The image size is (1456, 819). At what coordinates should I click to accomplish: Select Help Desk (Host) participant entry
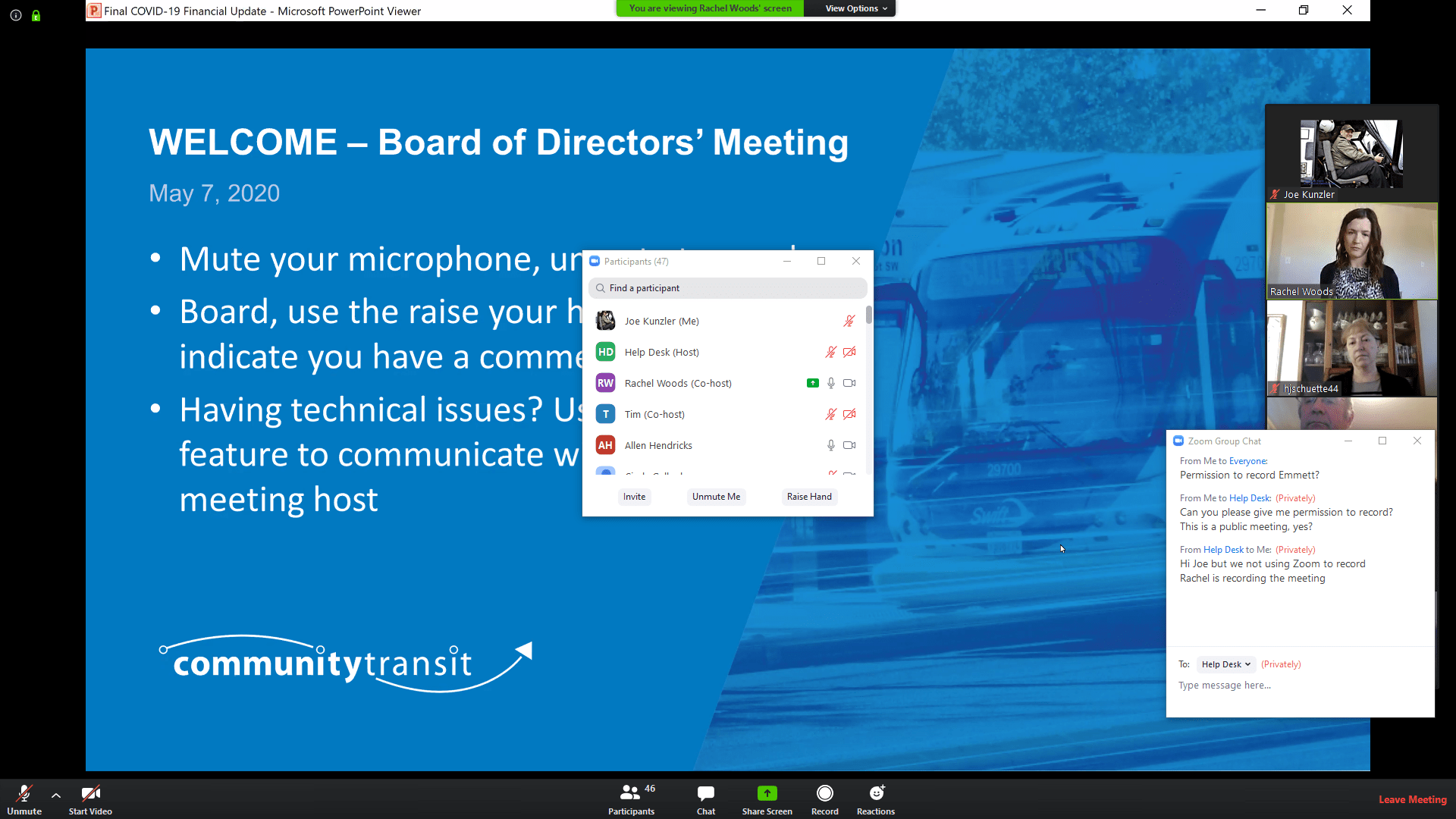tap(661, 353)
